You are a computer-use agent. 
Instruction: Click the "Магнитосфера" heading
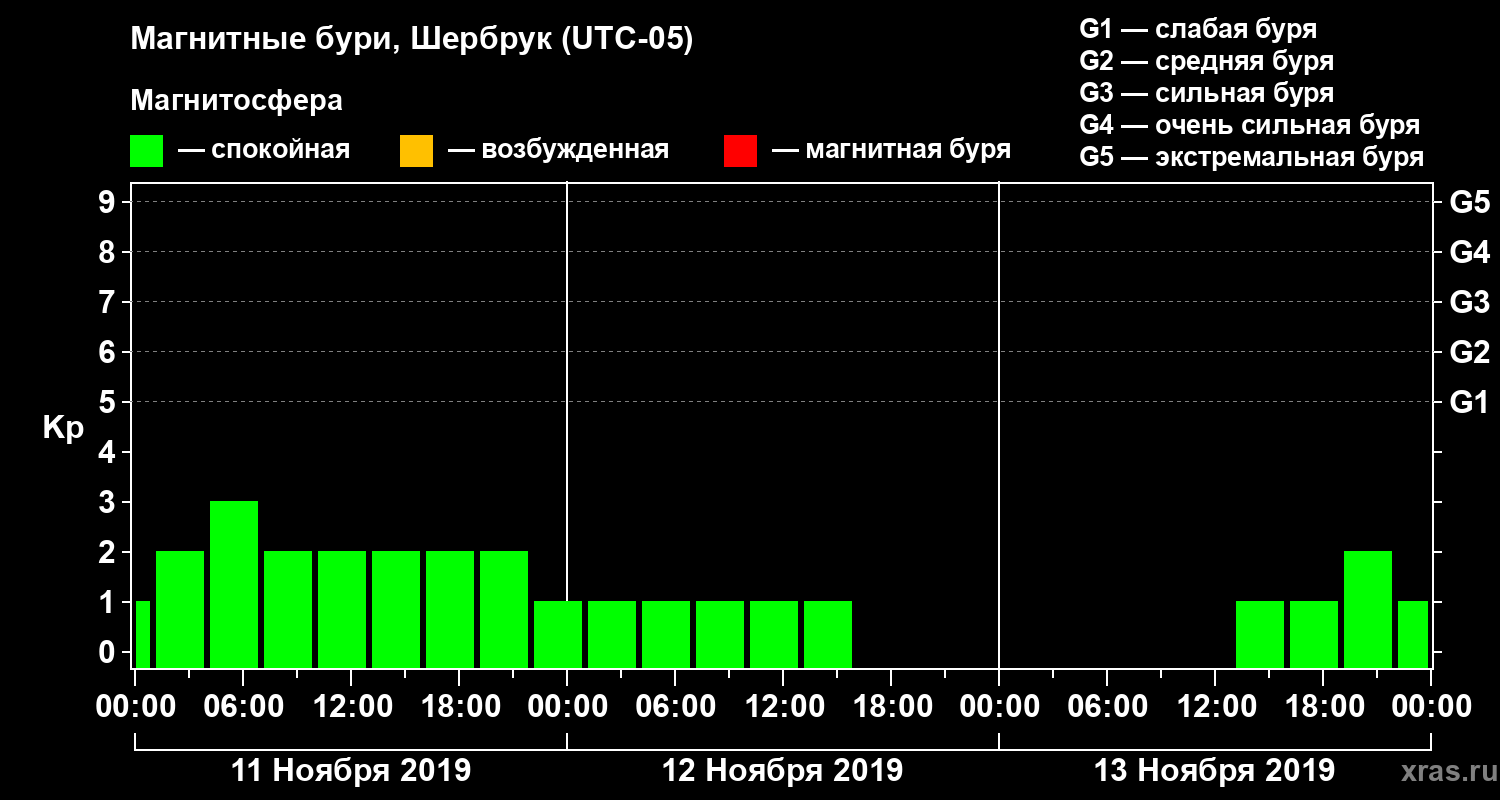coord(236,101)
